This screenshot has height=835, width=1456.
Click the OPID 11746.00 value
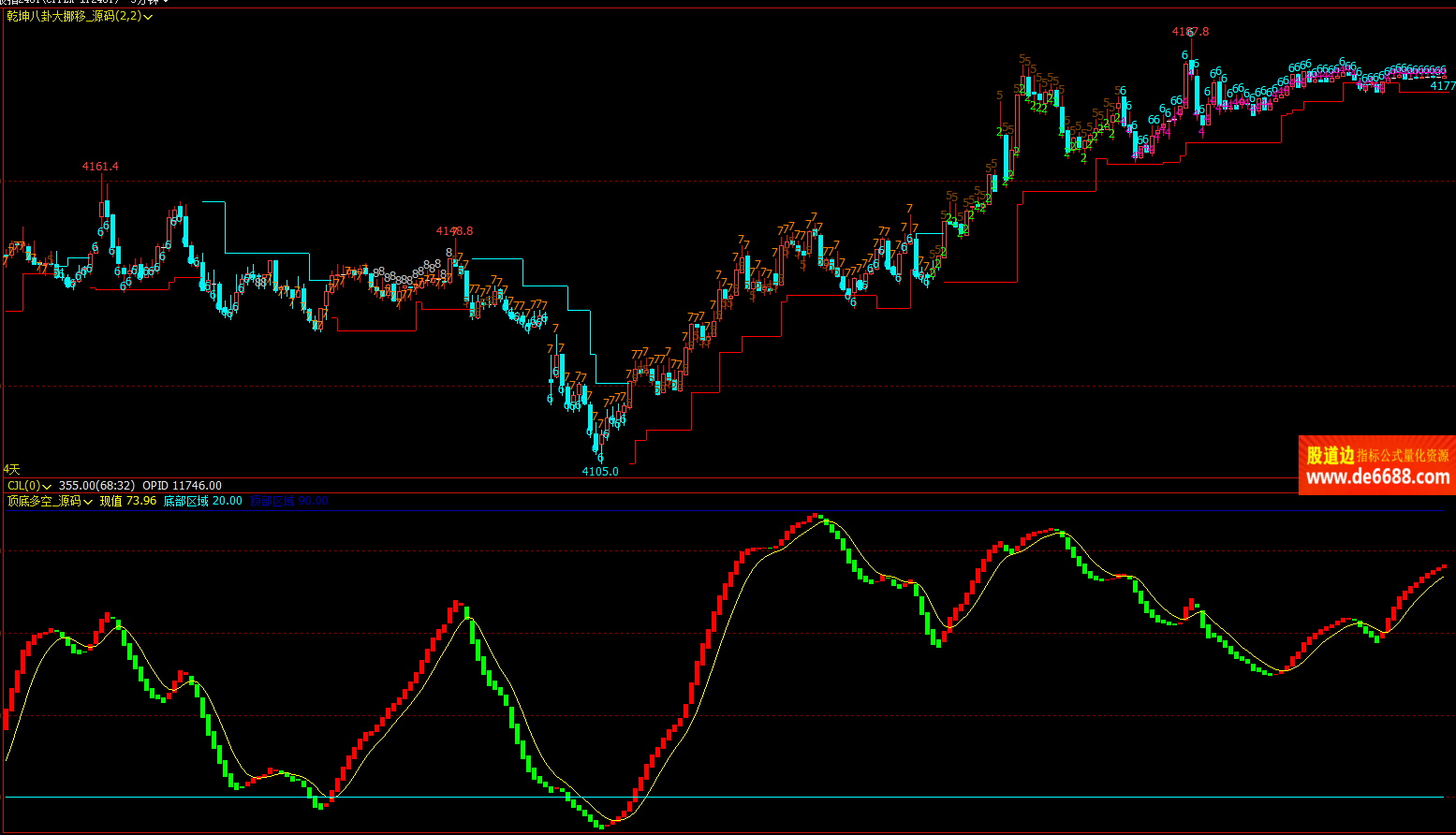click(x=182, y=486)
